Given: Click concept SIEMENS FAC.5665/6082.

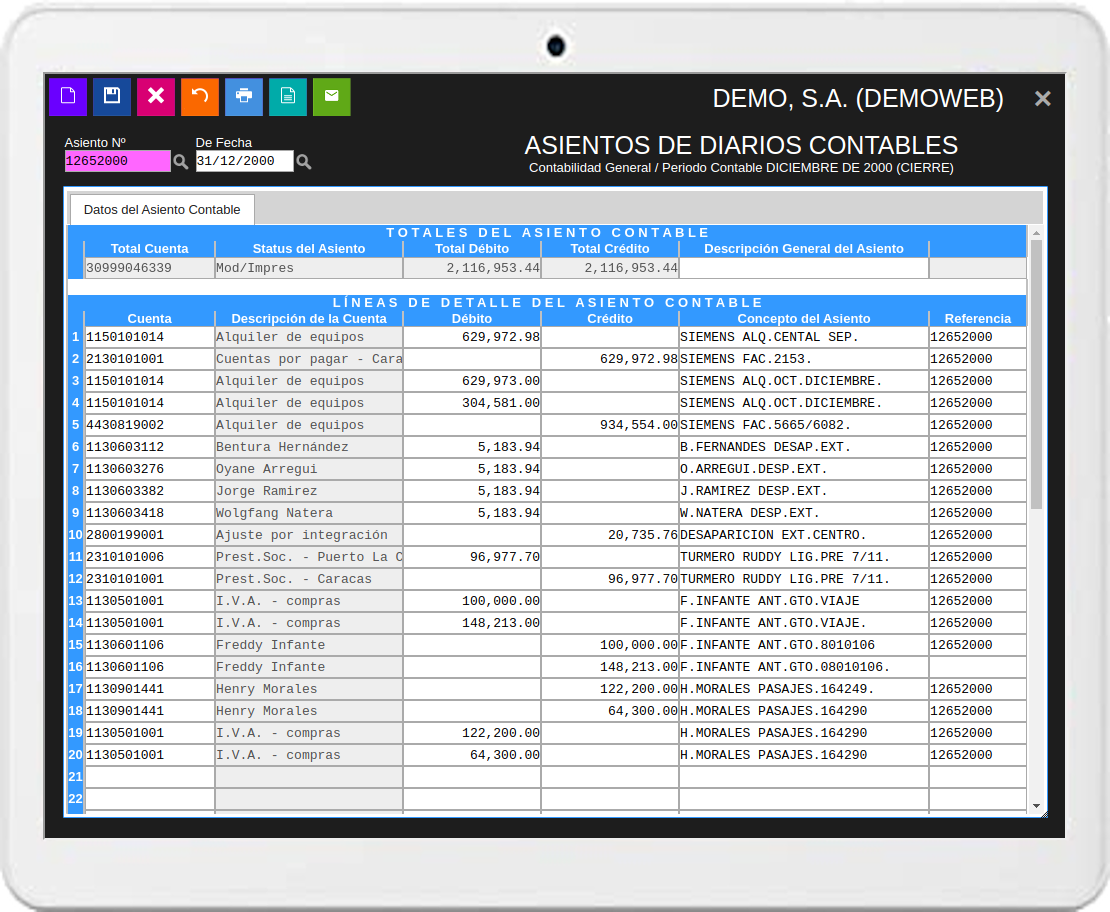Looking at the screenshot, I should point(803,425).
